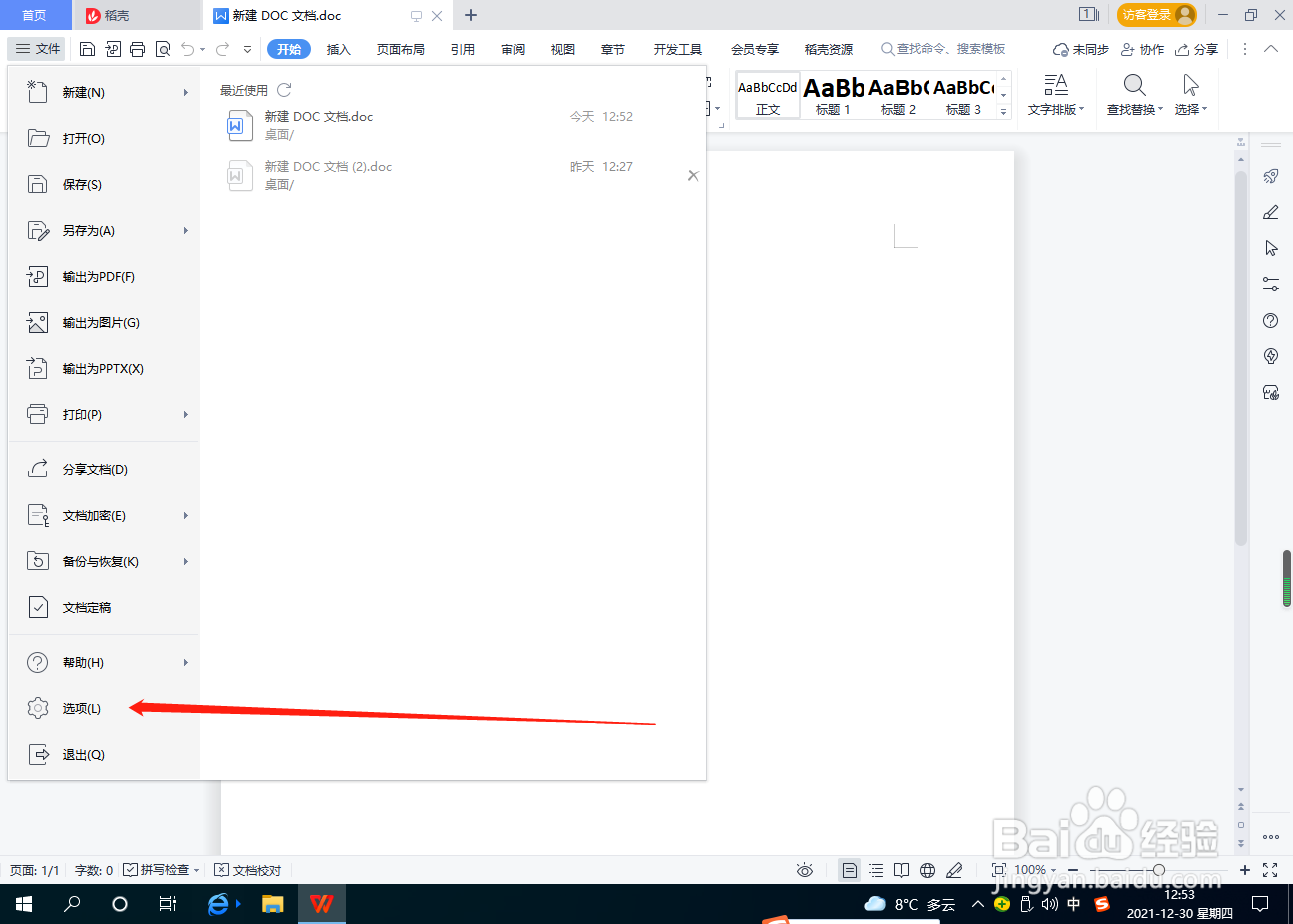Click 访客登录 login button
The height and width of the screenshot is (924, 1293).
[1157, 15]
